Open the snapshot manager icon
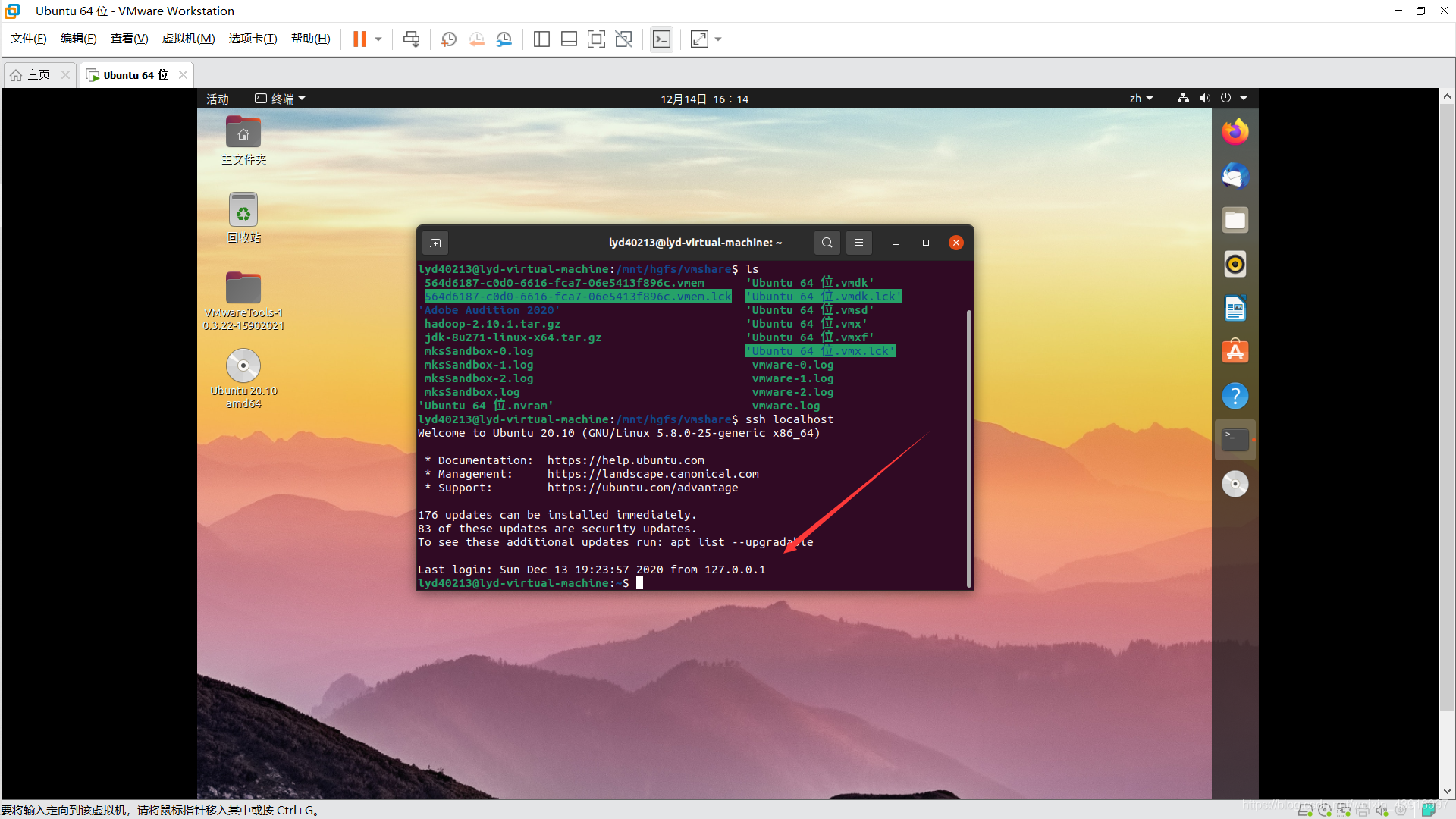1456x819 pixels. tap(504, 39)
